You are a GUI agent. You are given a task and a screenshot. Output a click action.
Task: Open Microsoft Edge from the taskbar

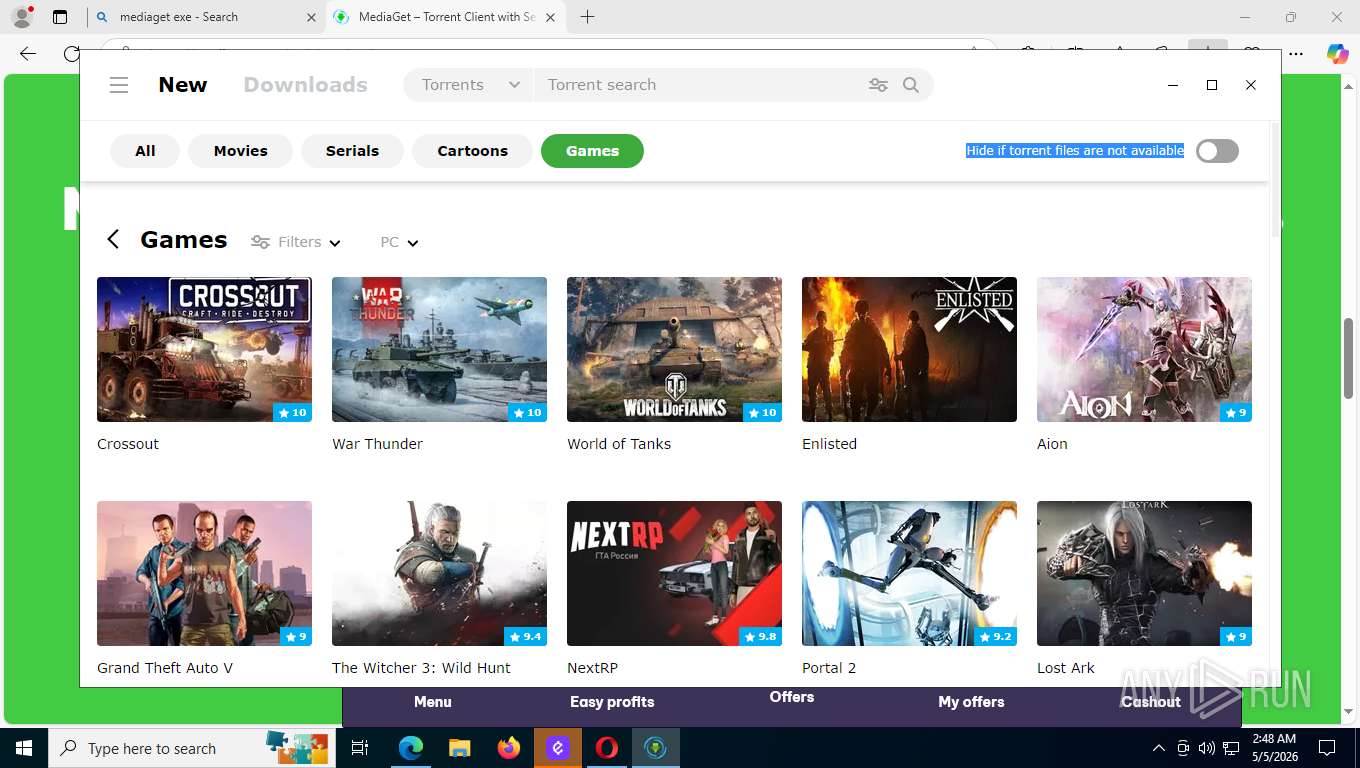click(x=411, y=748)
